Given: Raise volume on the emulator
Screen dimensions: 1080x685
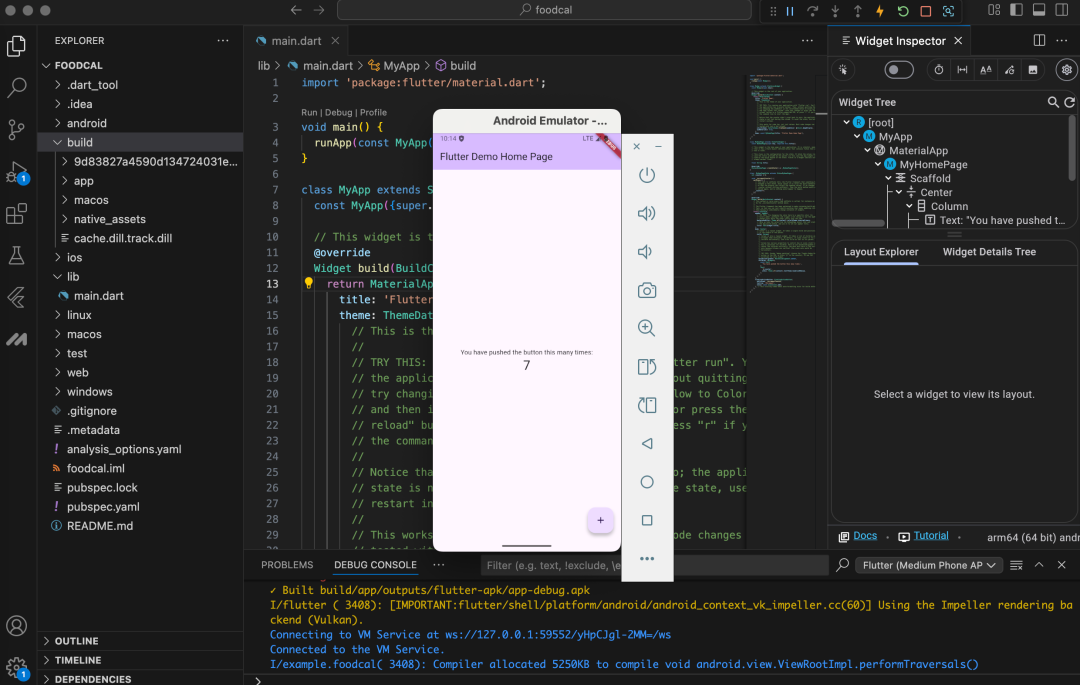Looking at the screenshot, I should 646,213.
